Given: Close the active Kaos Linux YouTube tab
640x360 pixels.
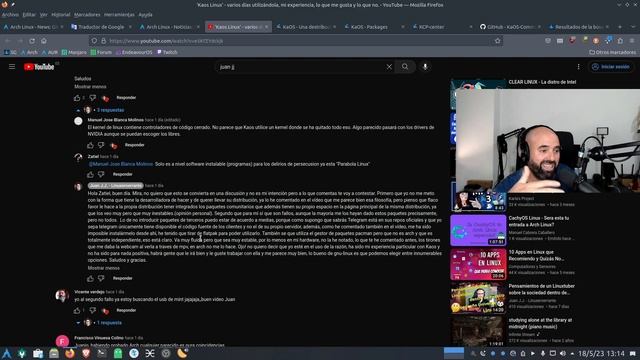Looking at the screenshot, I should (267, 27).
